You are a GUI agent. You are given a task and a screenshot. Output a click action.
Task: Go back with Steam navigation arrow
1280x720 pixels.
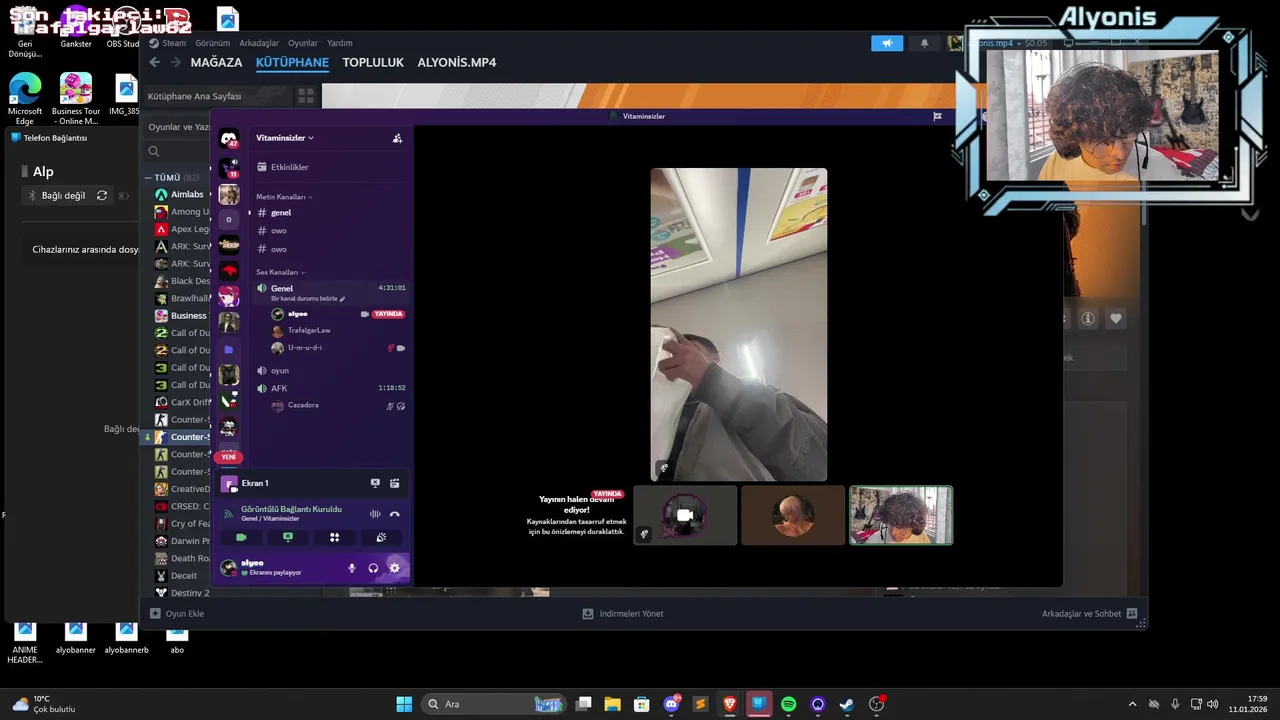pyautogui.click(x=154, y=62)
